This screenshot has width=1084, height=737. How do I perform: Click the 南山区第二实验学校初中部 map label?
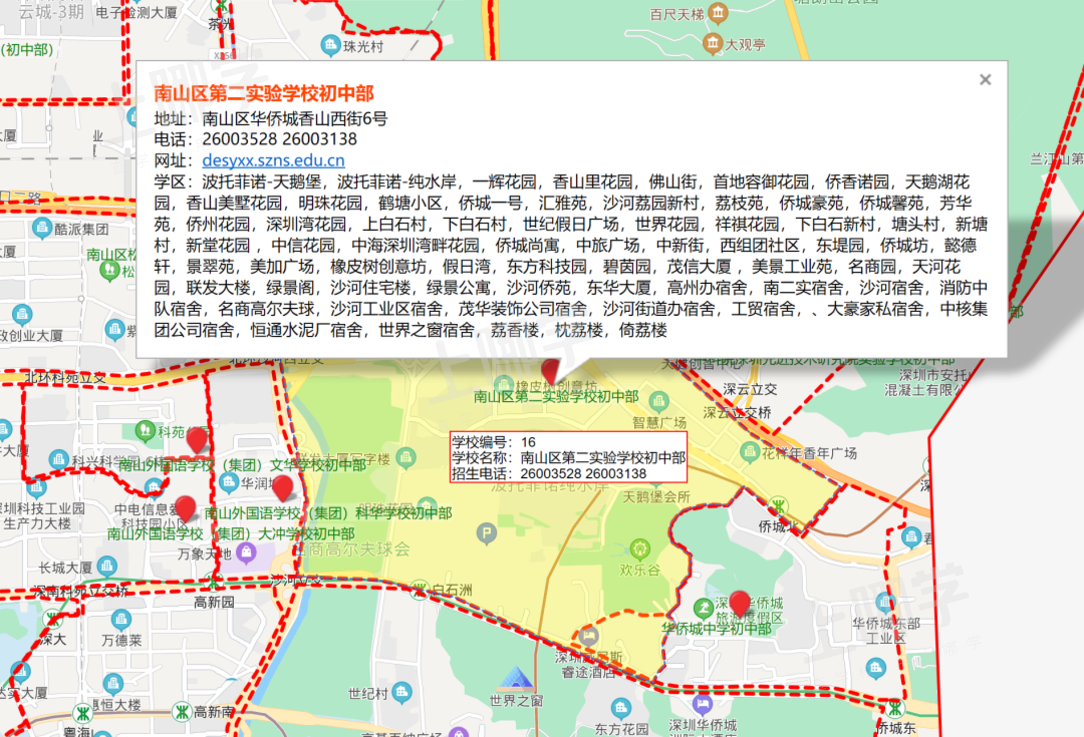pos(556,397)
